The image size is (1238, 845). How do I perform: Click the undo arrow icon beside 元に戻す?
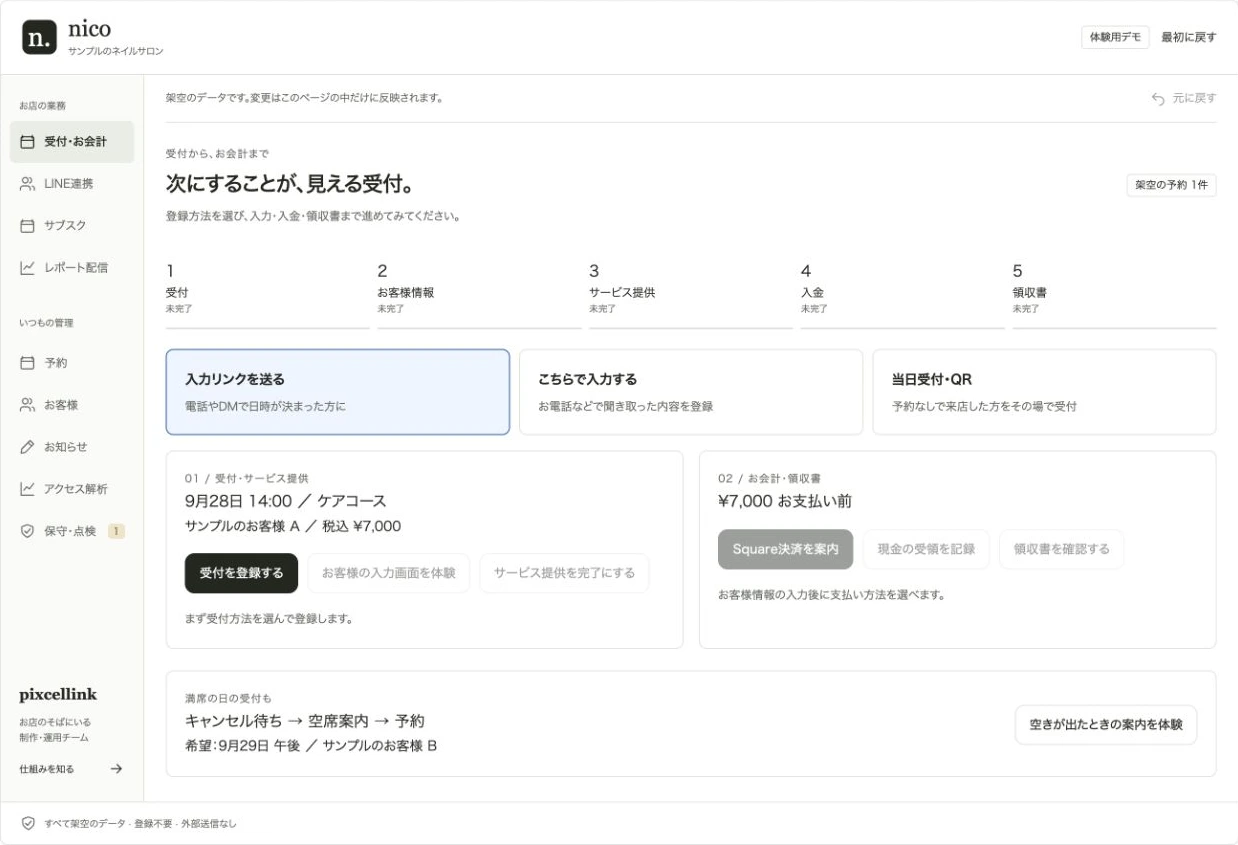pos(1158,98)
